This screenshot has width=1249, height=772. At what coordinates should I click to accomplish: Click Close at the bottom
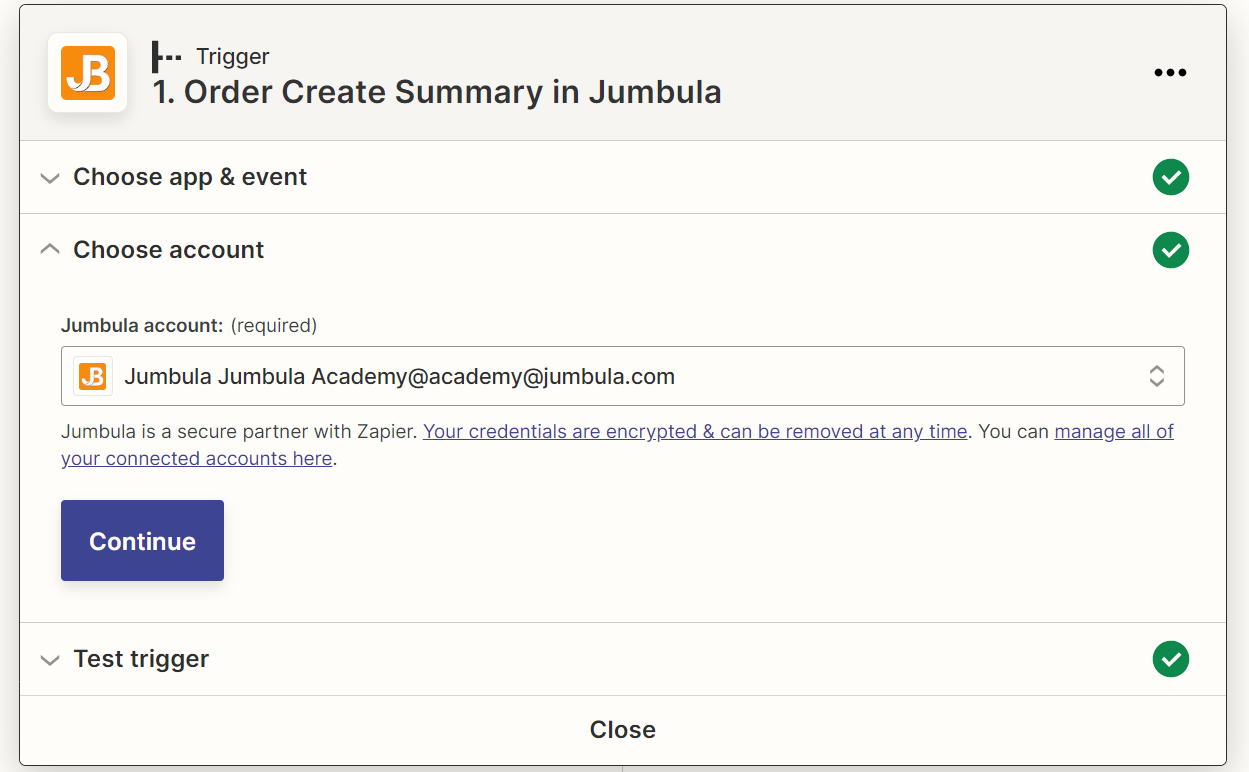tap(623, 730)
